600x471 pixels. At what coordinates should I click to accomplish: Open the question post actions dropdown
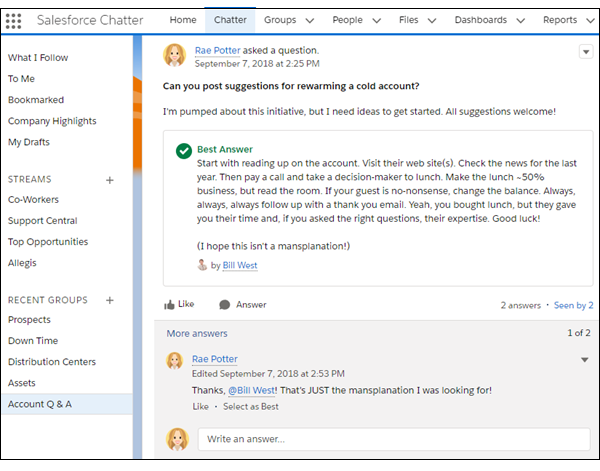[x=586, y=52]
